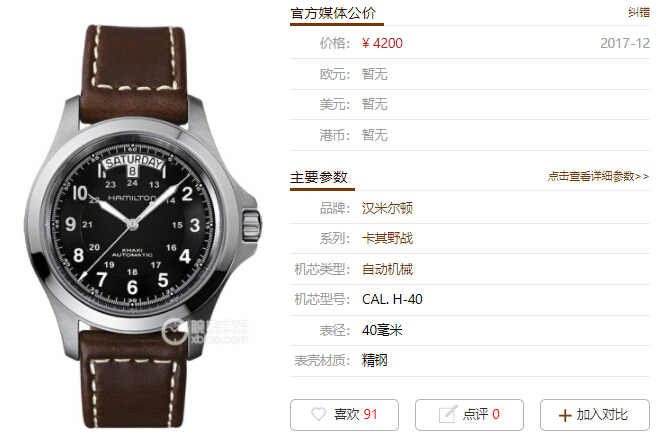This screenshot has height=434, width=661.
Task: Click the heart icon beside 喜欢
Action: [x=318, y=414]
